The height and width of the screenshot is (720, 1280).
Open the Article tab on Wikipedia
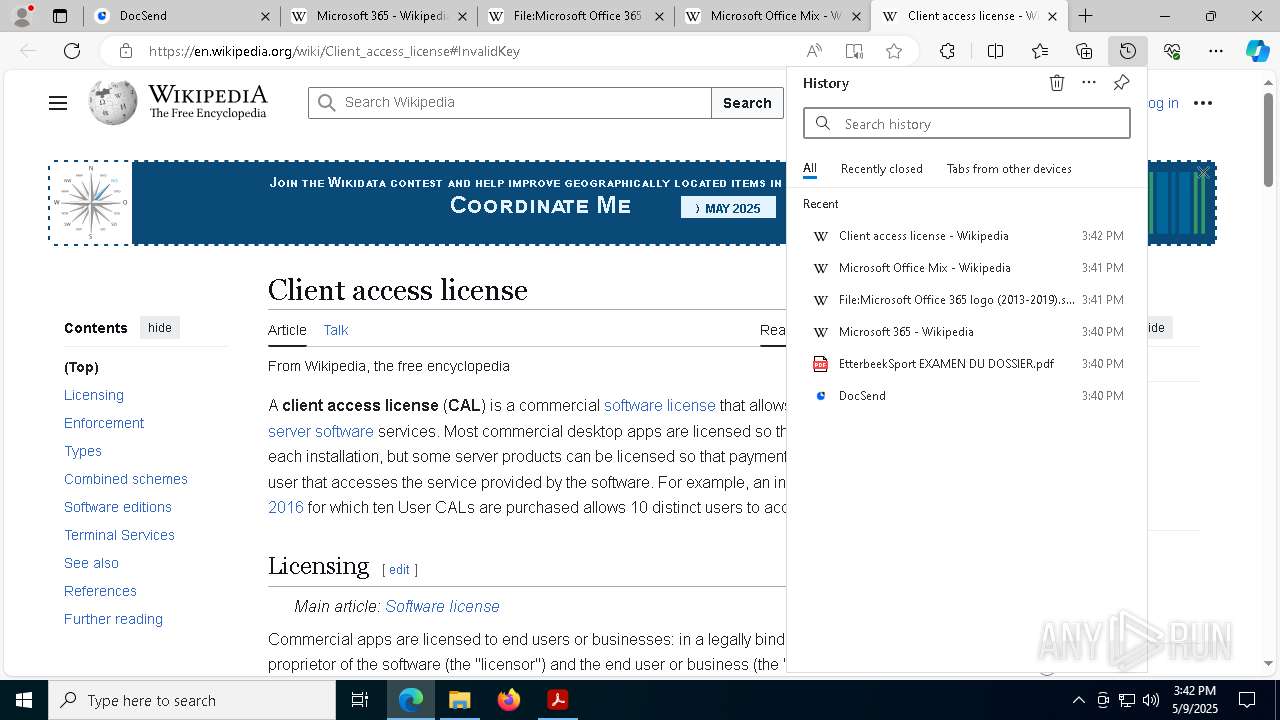tap(287, 330)
